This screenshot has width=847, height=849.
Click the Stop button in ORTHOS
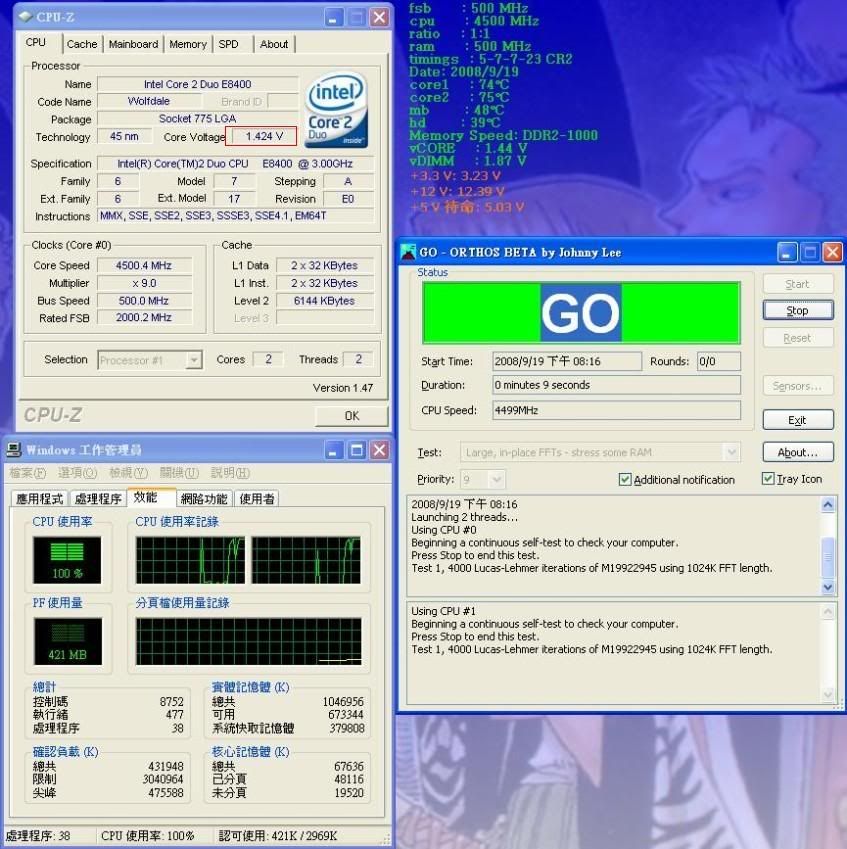pyautogui.click(x=797, y=311)
